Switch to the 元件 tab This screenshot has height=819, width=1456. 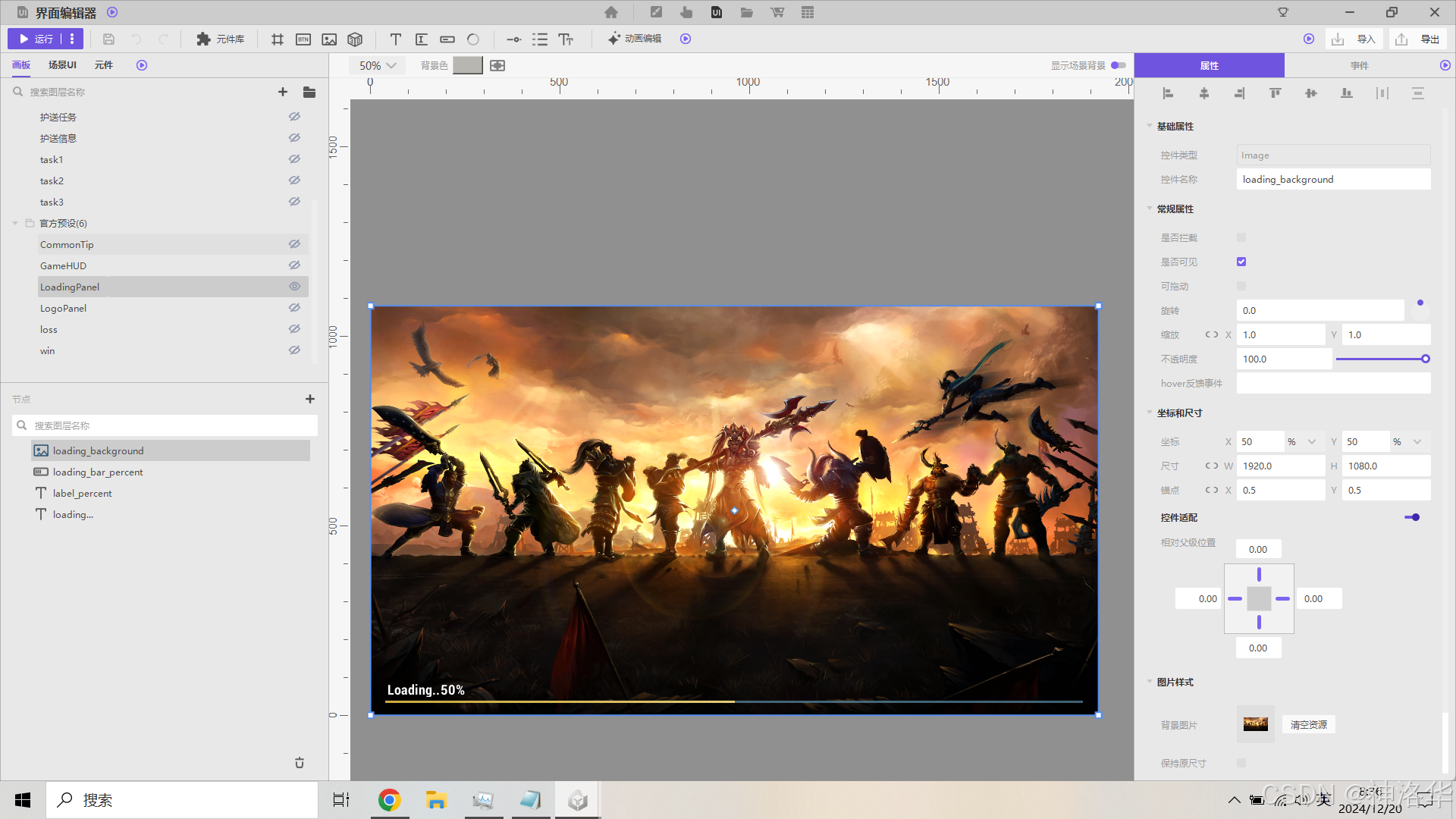coord(103,65)
